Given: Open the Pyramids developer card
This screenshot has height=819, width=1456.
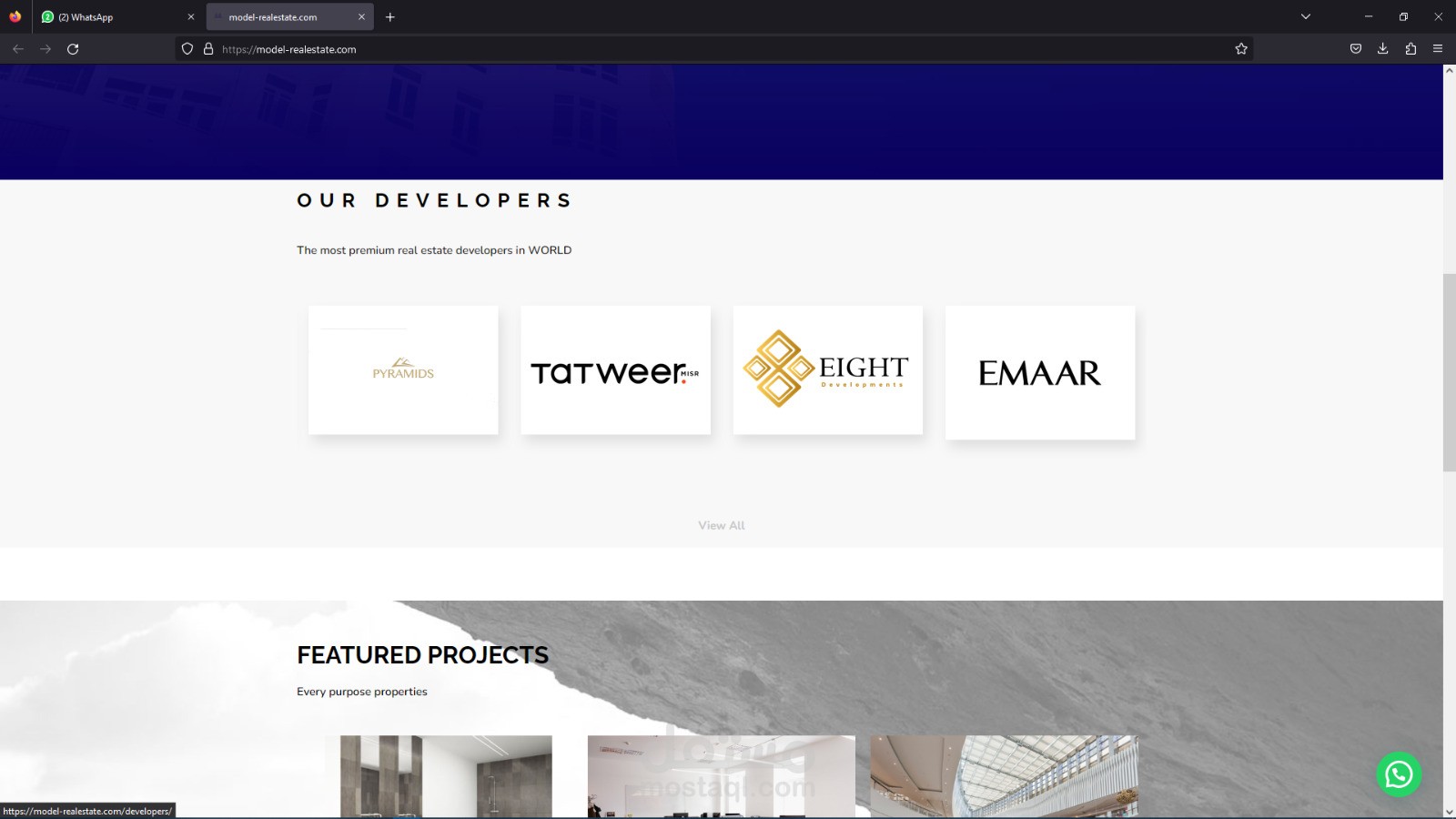Looking at the screenshot, I should 403,370.
